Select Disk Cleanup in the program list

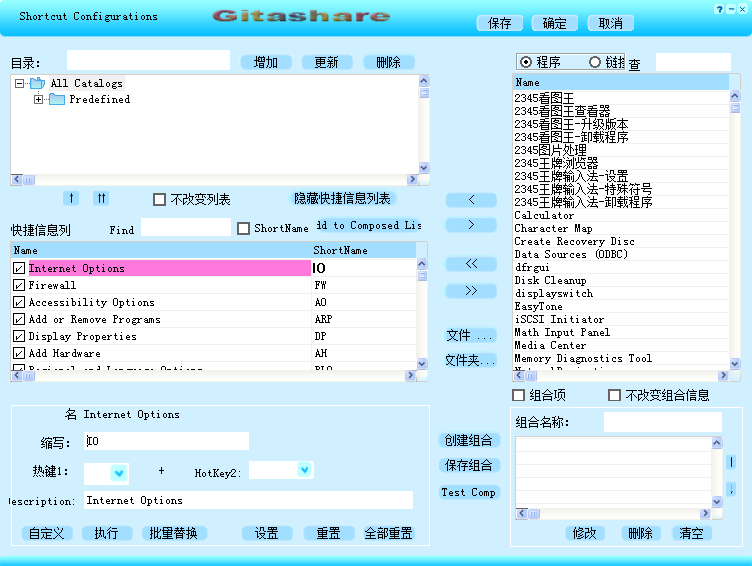click(621, 280)
